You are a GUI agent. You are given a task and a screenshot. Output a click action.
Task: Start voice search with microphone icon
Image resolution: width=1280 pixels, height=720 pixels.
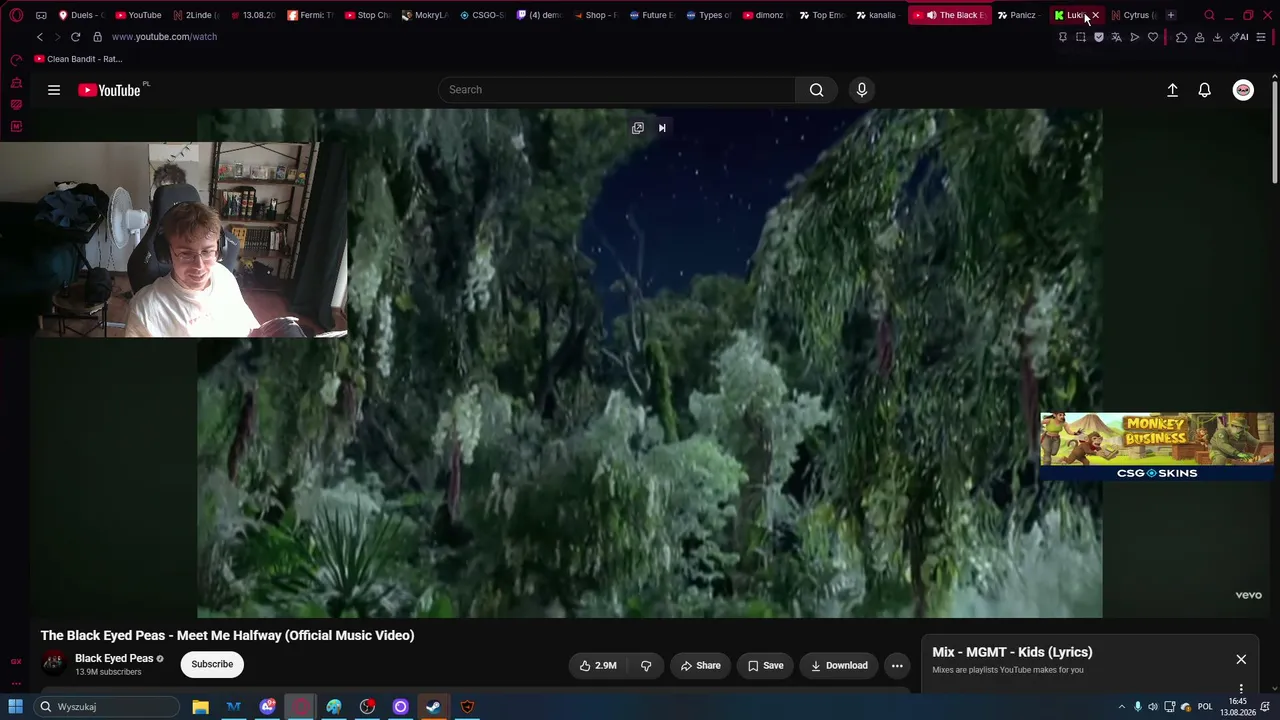point(862,90)
